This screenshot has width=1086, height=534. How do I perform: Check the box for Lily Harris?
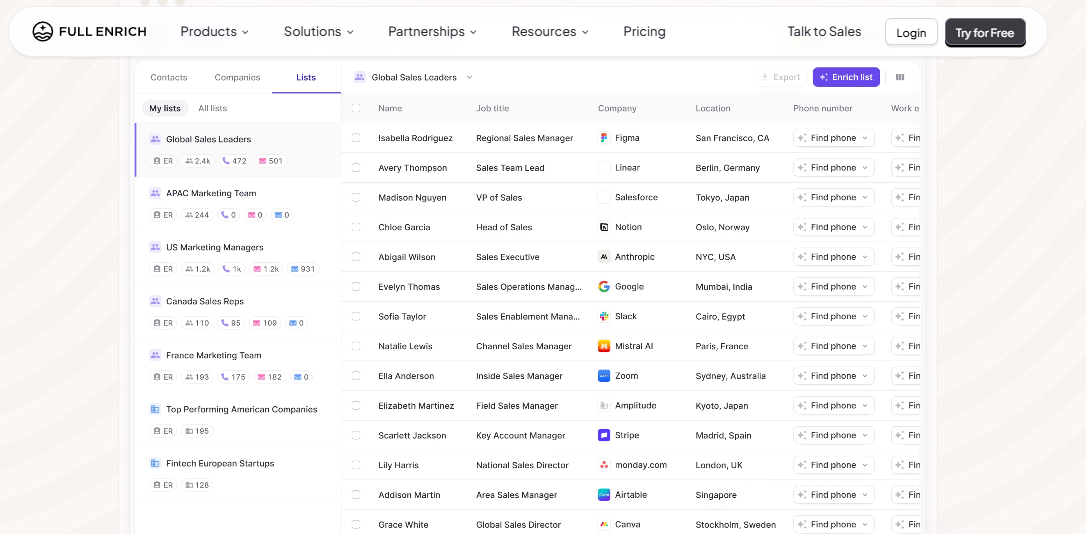(x=356, y=465)
